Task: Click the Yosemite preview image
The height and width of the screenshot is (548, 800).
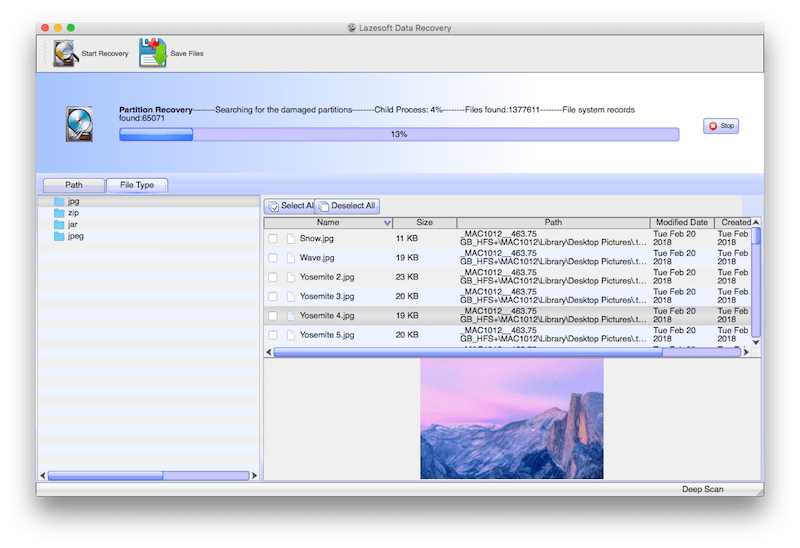Action: [512, 418]
